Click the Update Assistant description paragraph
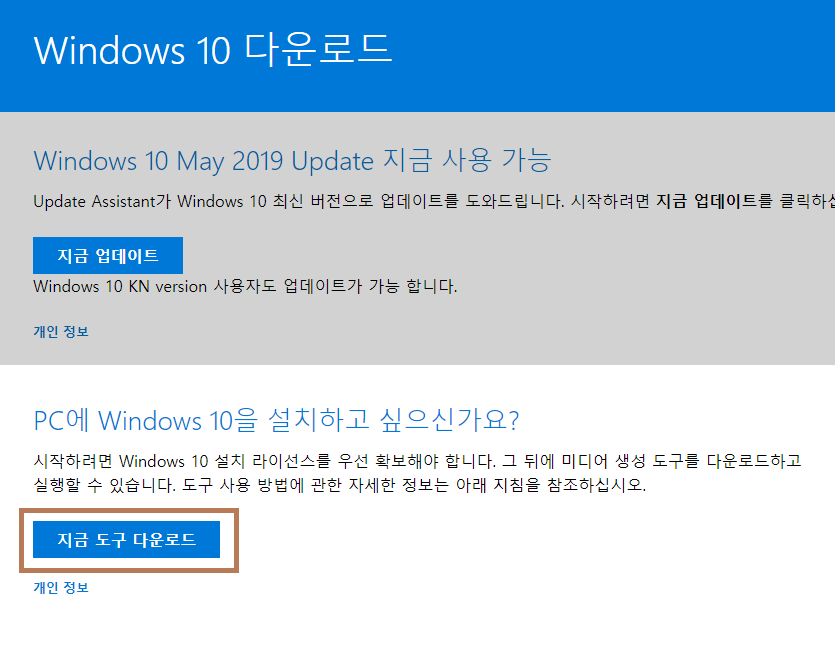 click(x=434, y=201)
